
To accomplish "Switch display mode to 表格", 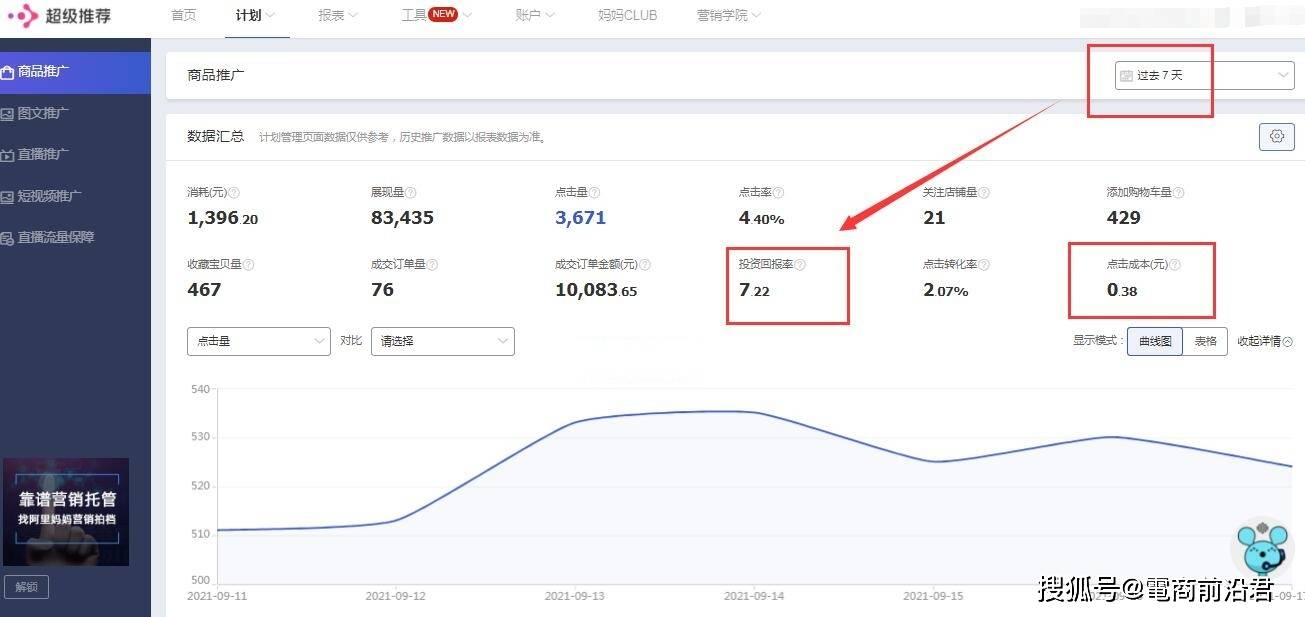I will point(1205,341).
